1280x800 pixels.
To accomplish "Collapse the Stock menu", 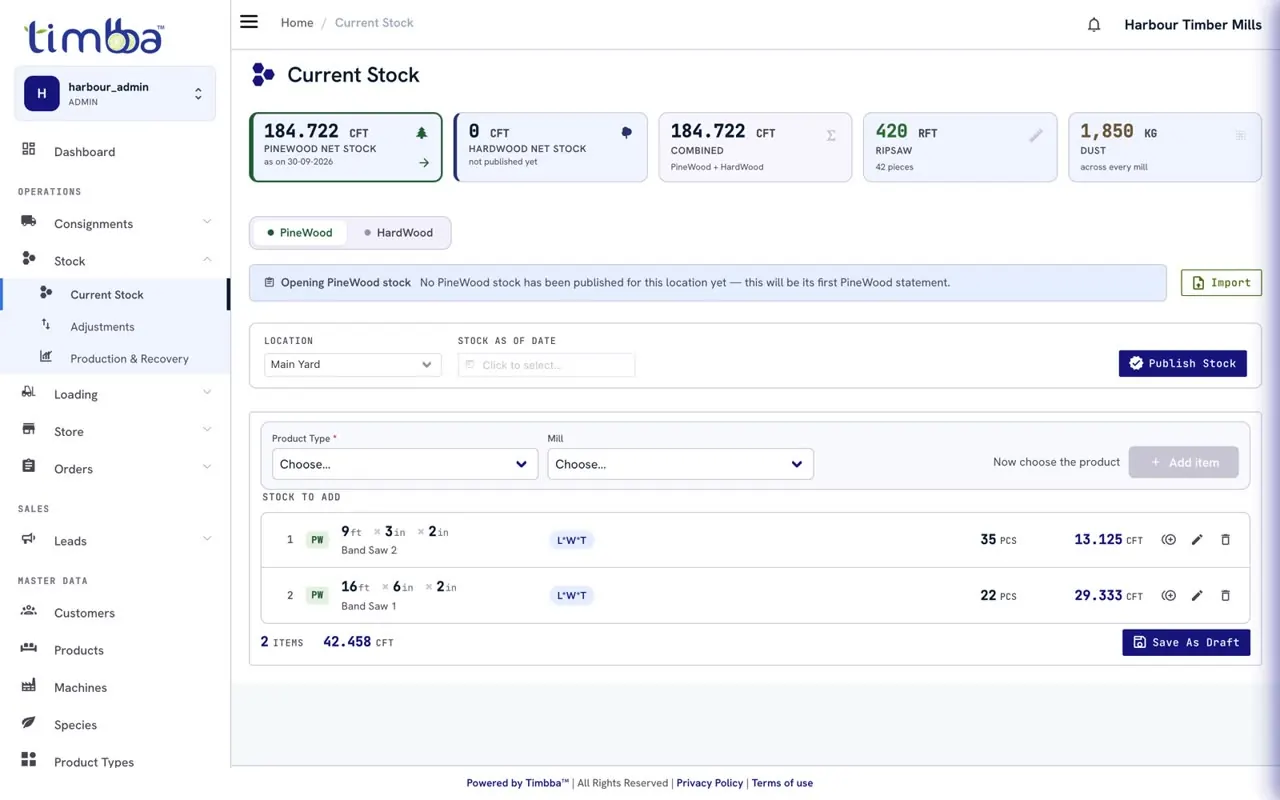I will point(116,260).
